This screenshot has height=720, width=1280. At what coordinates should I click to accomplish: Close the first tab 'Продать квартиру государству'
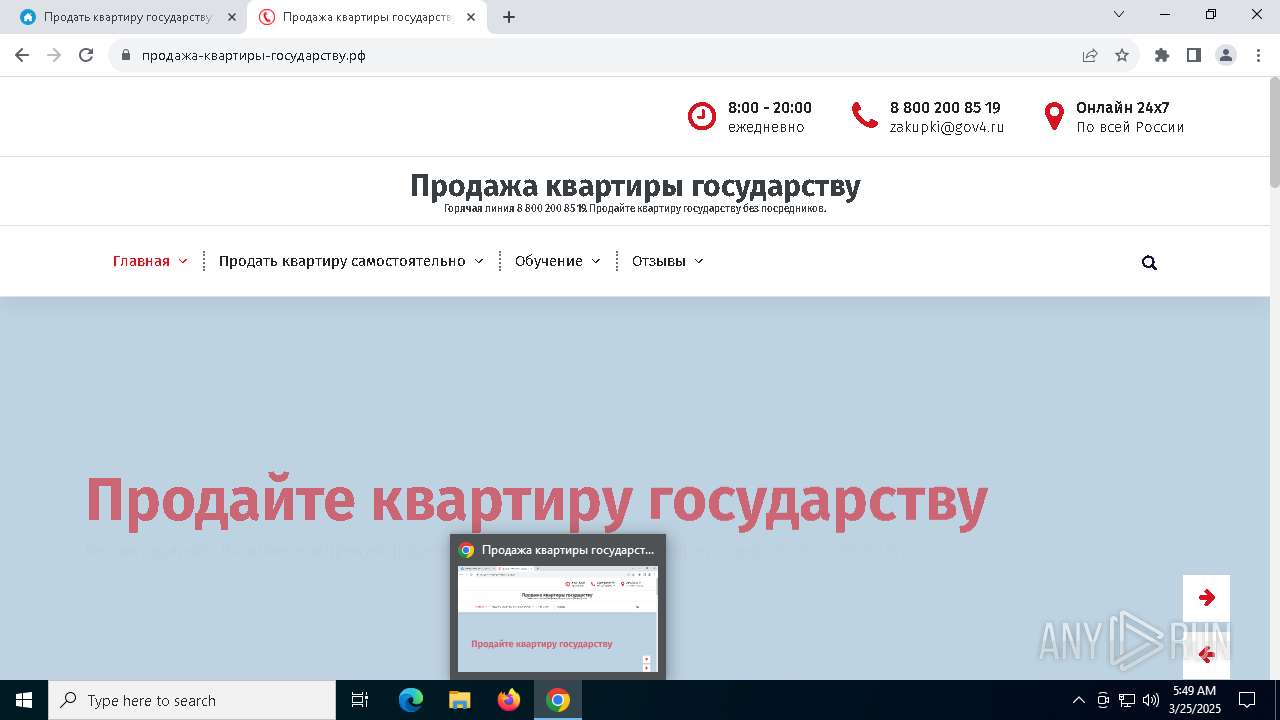(232, 17)
